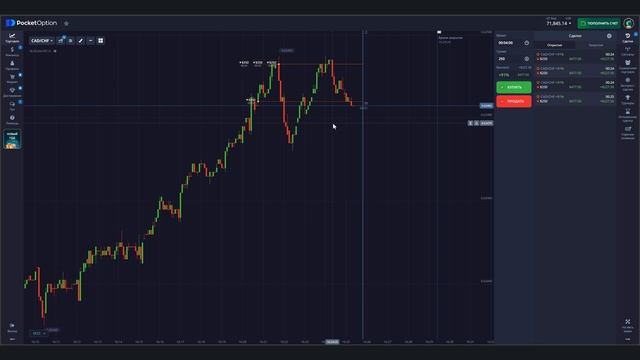The image size is (640, 360).
Task: Click the minus button in chart toolbar
Action: click(x=91, y=41)
